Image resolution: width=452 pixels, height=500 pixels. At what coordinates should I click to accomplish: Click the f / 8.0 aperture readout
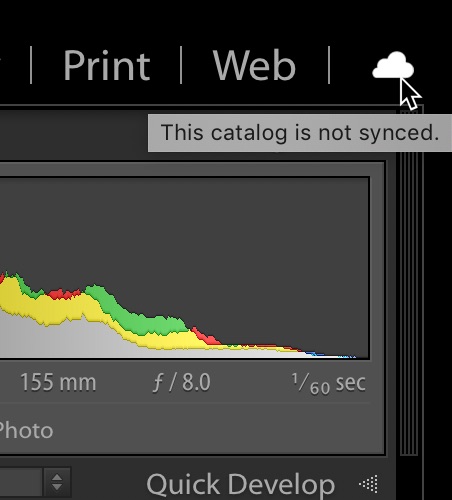(182, 382)
